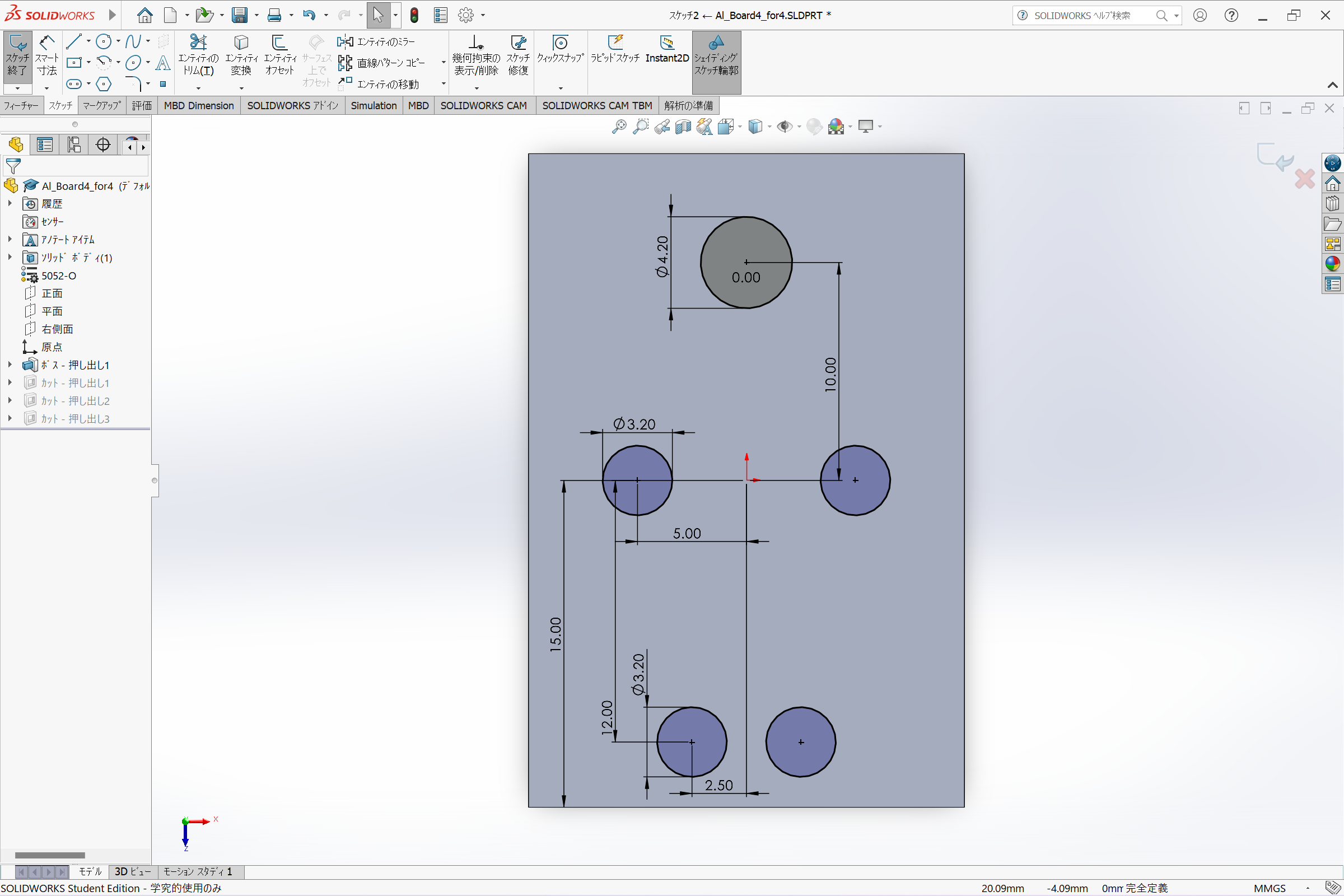Open the 3D ビュー bottom tab
This screenshot has width=1344, height=896.
point(133,871)
